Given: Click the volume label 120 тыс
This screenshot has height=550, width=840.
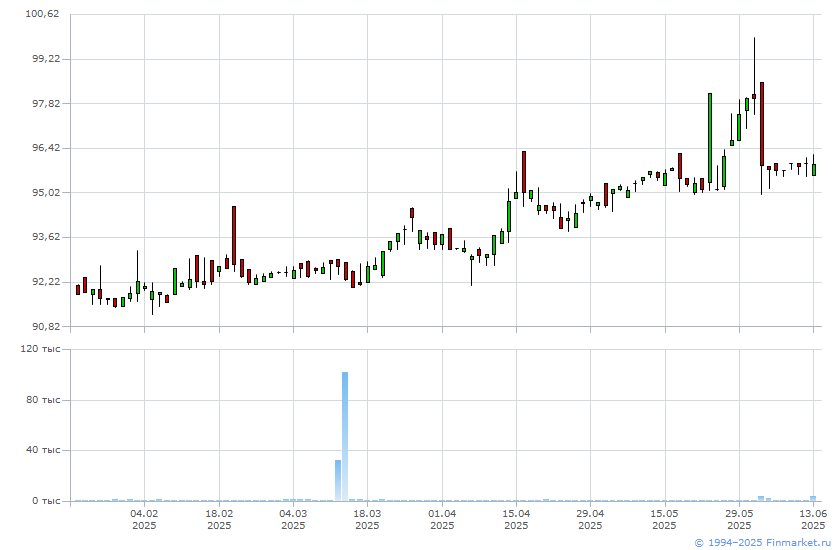Looking at the screenshot, I should 40,349.
